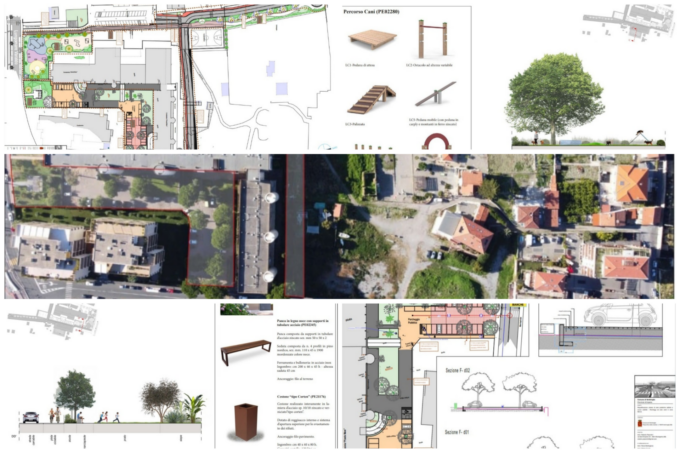Select the wooden bench product image
The height and width of the screenshot is (453, 680).
coord(245,352)
